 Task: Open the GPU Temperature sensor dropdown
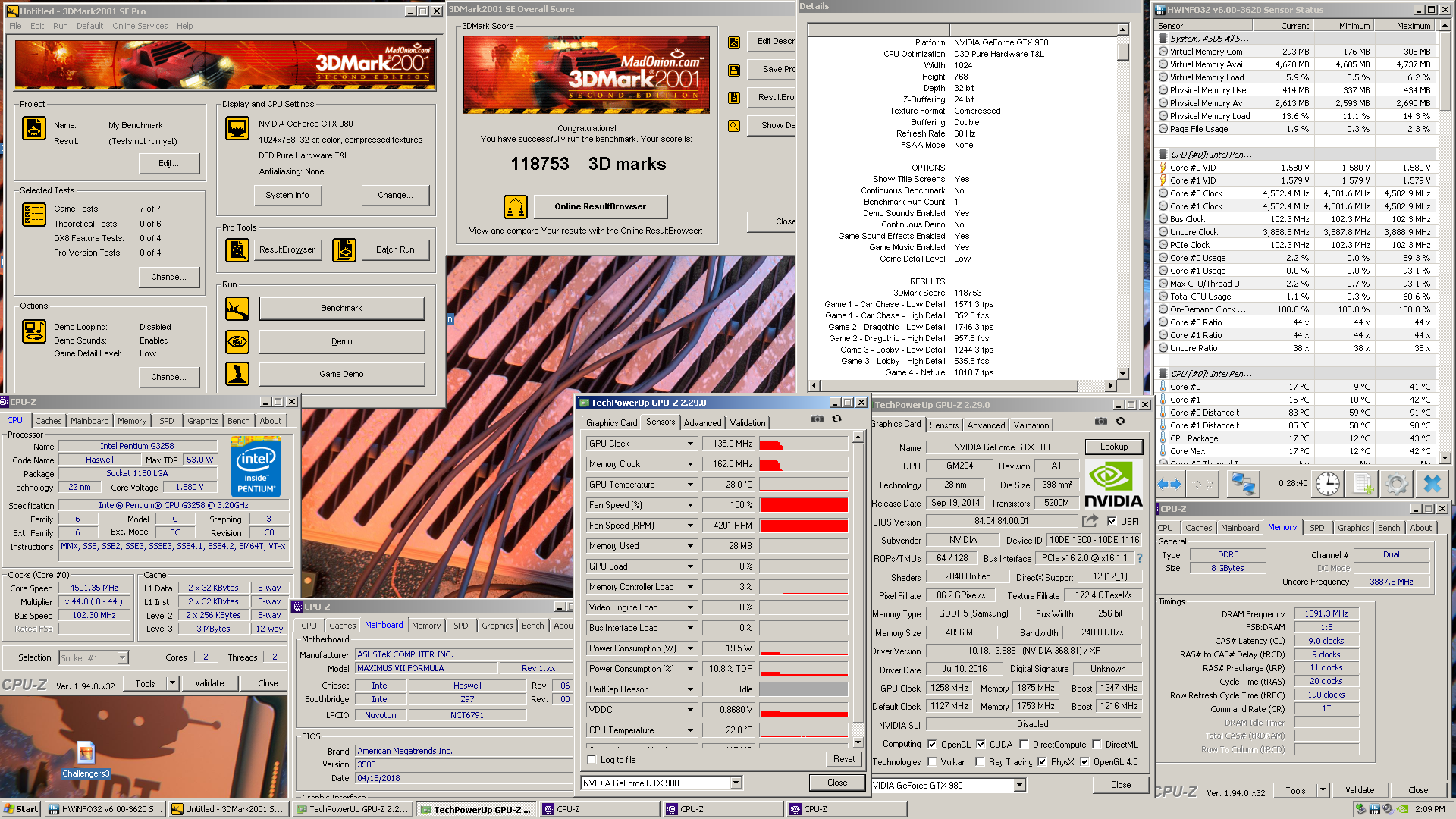pyautogui.click(x=690, y=485)
